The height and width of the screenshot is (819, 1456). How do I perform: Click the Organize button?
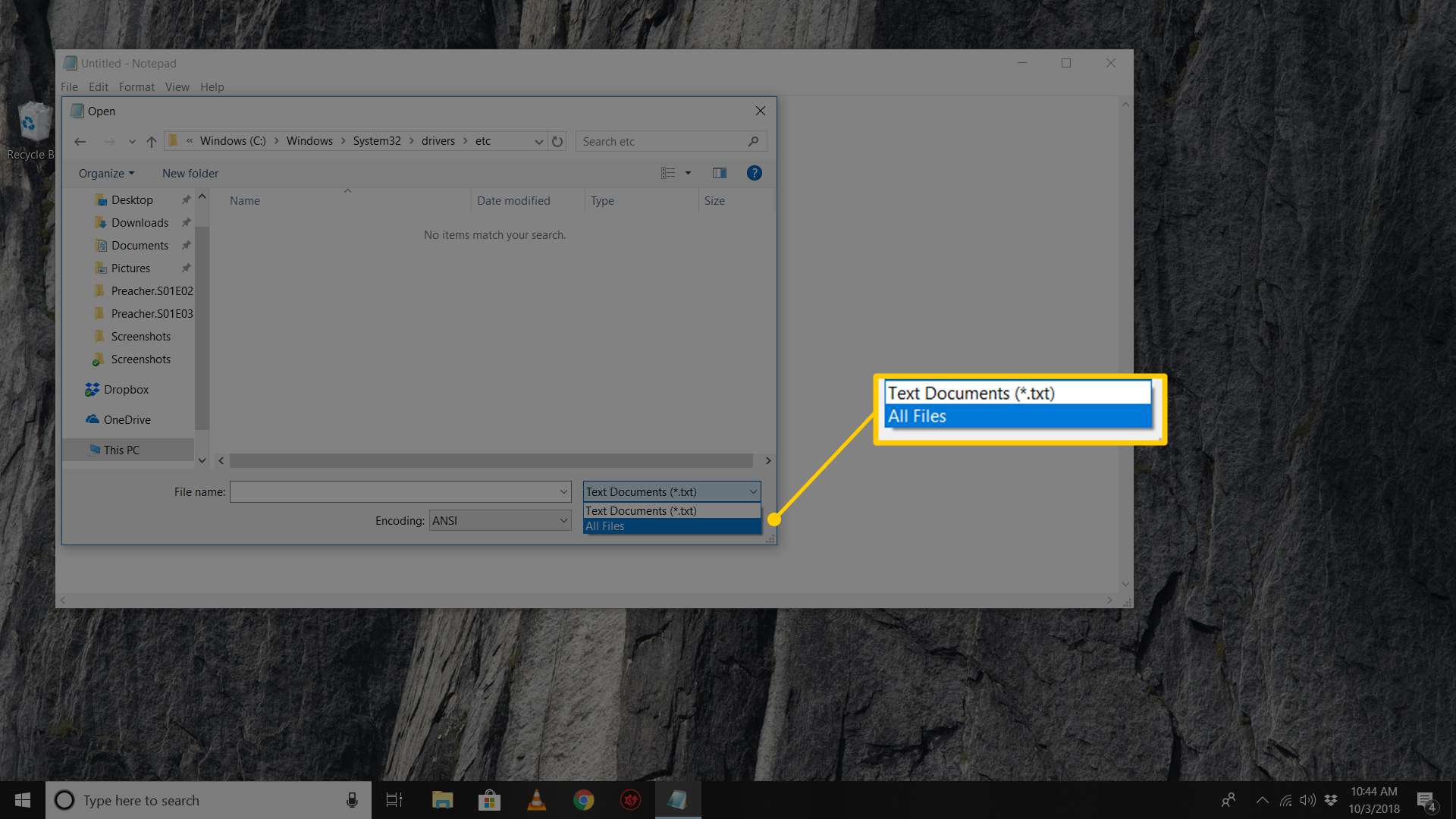pos(105,173)
